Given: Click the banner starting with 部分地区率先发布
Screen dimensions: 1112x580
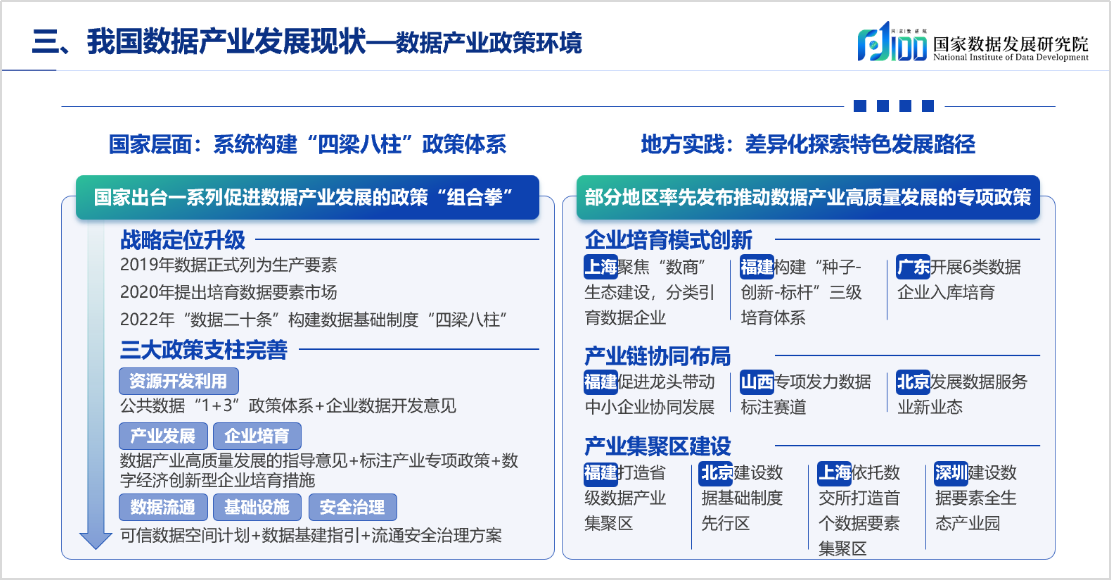Looking at the screenshot, I should click(x=807, y=197).
